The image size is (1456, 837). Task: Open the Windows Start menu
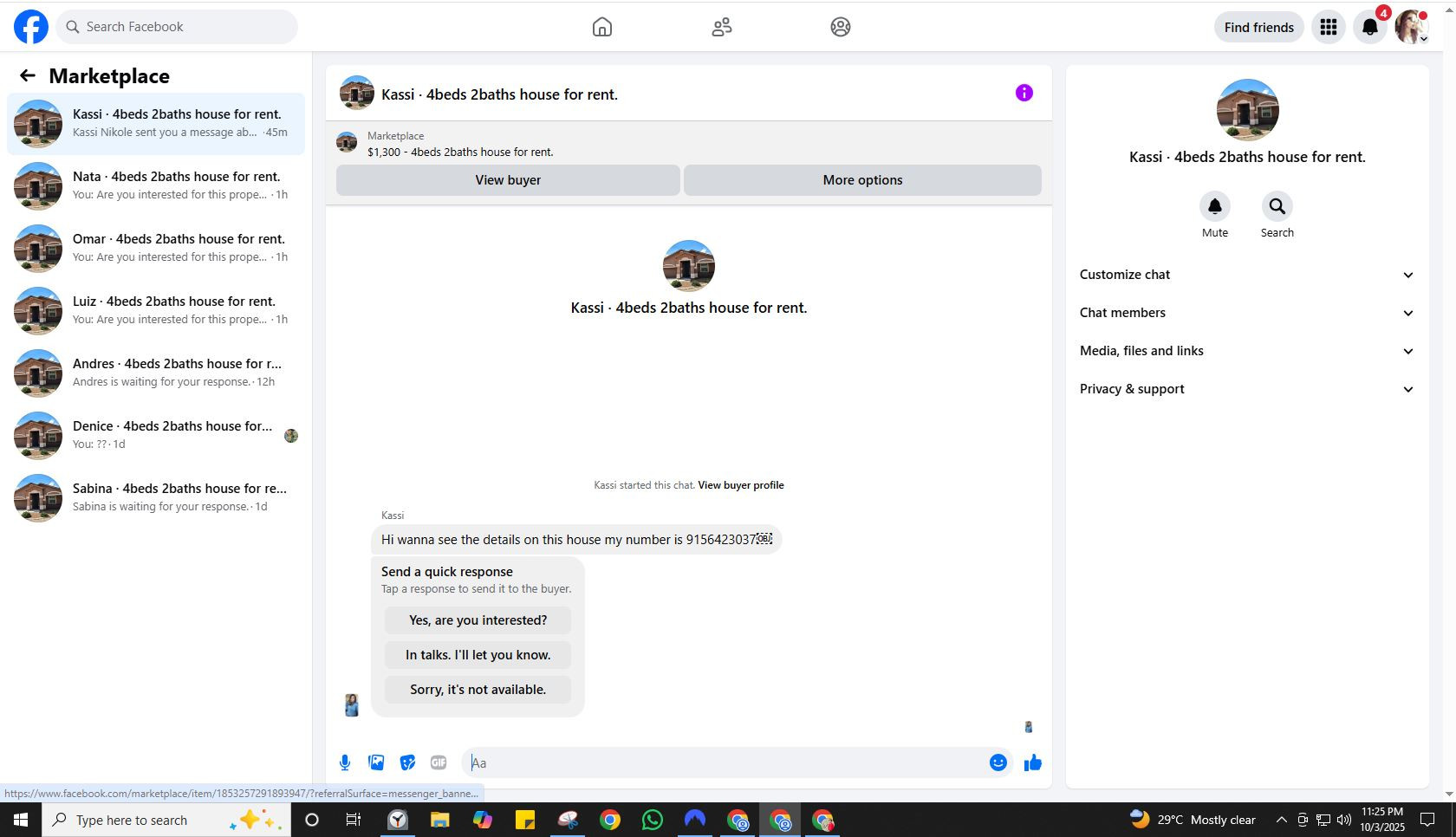21,820
